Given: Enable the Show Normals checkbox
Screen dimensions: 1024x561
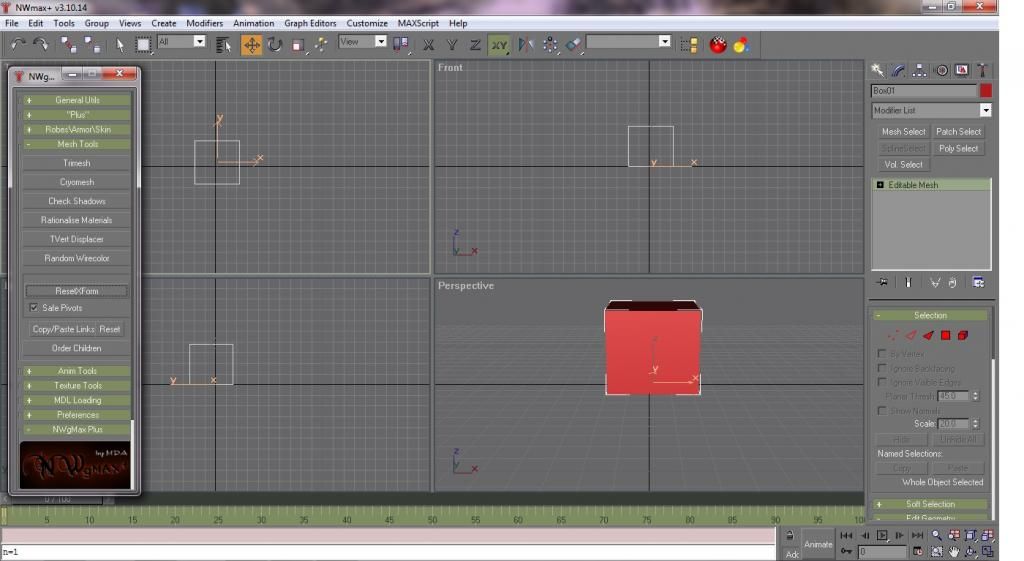Looking at the screenshot, I should (x=881, y=411).
